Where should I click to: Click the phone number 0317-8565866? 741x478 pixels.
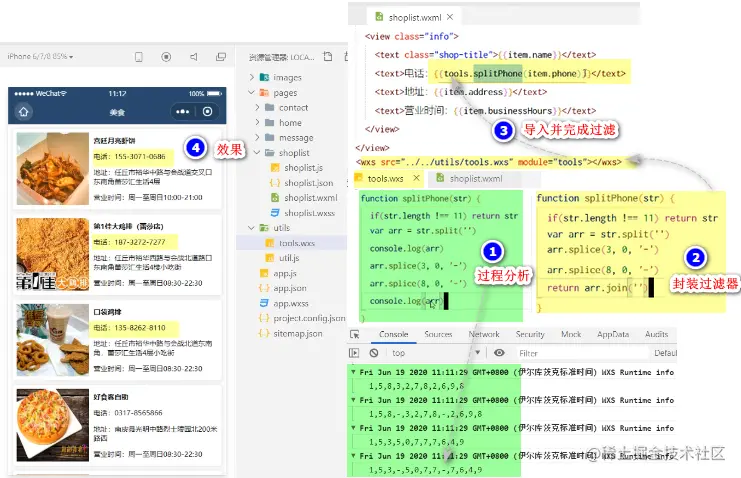pos(138,413)
